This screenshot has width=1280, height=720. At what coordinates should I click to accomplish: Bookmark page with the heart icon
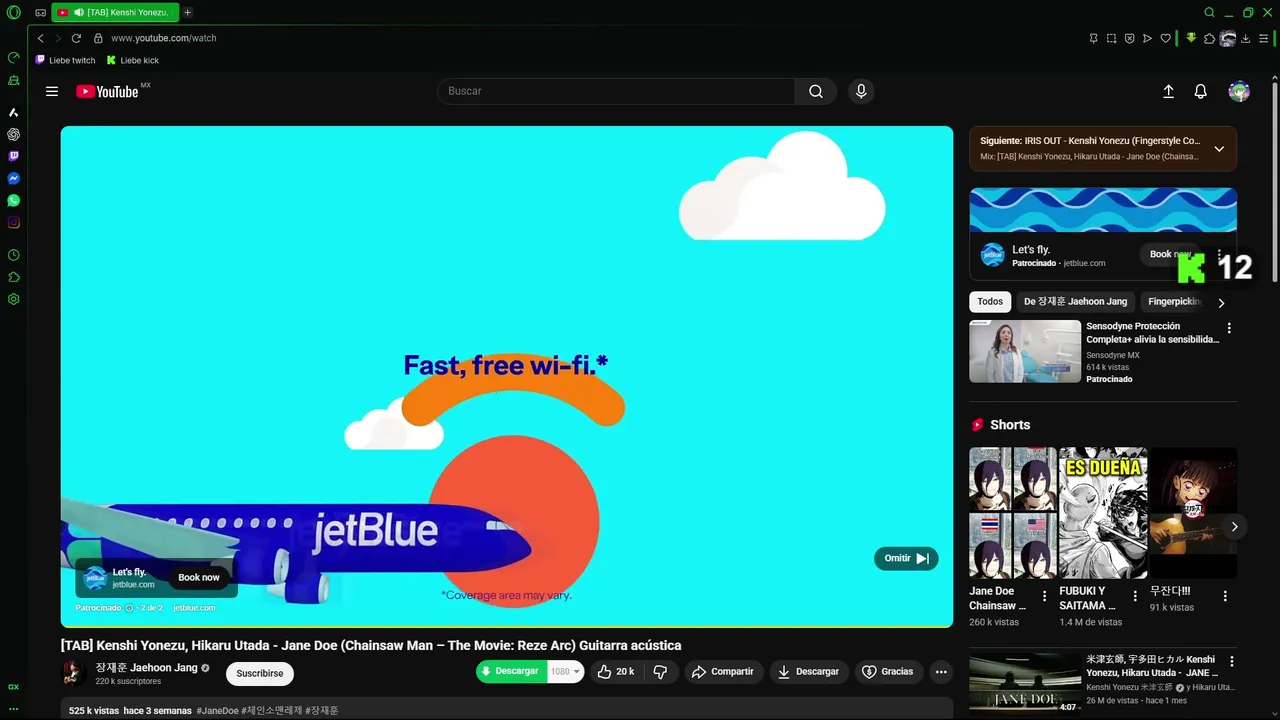pos(1165,38)
